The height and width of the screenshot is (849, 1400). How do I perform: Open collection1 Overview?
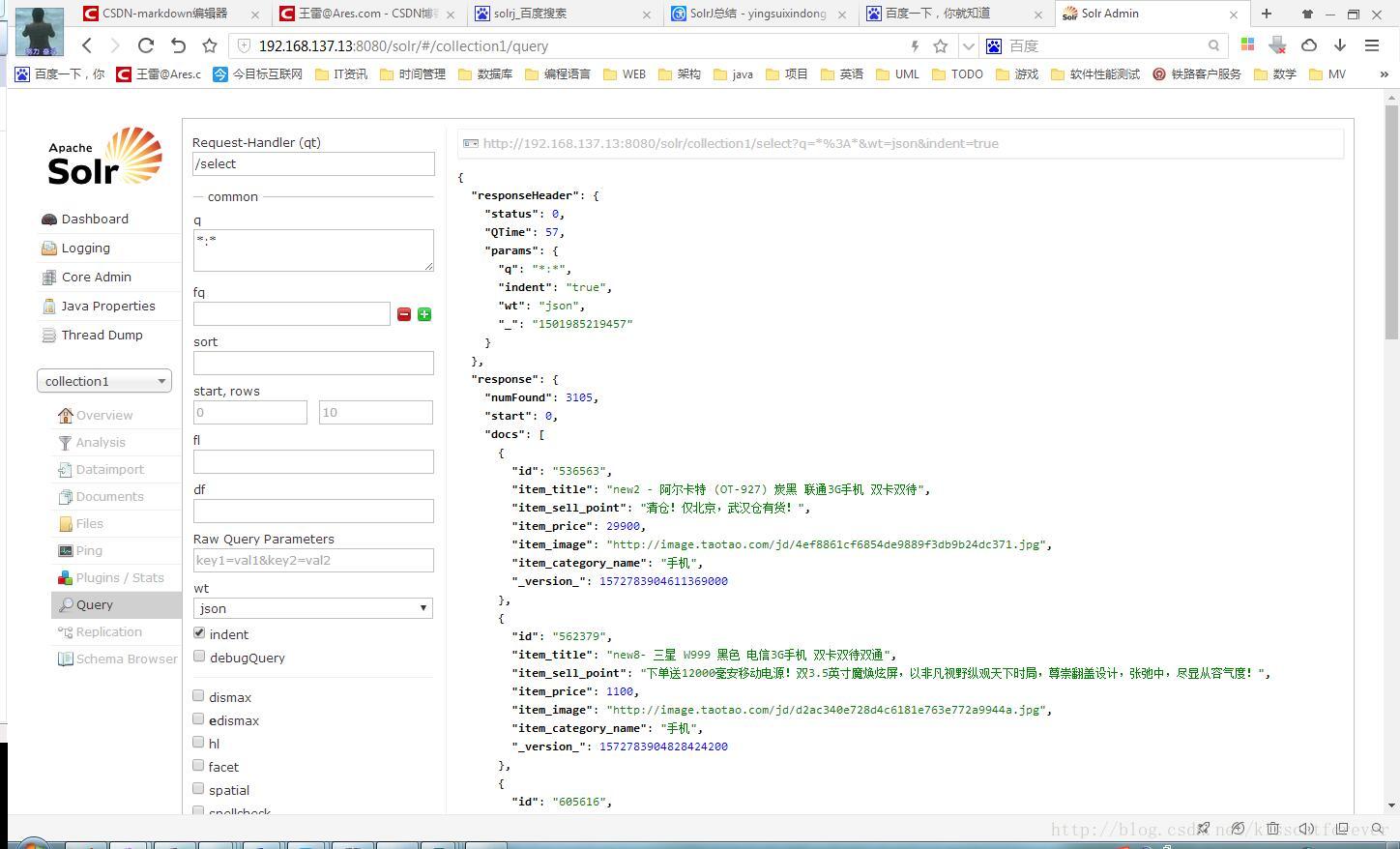pos(104,416)
